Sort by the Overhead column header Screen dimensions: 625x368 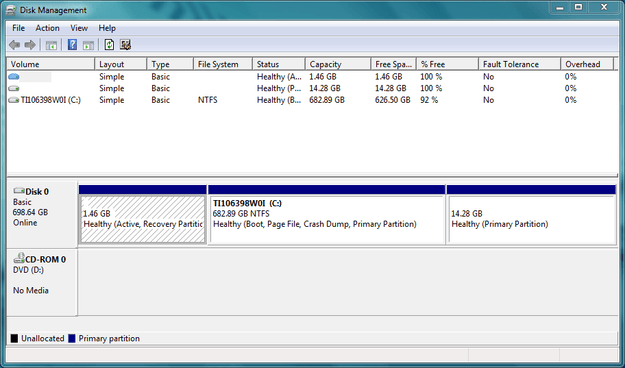(x=587, y=64)
